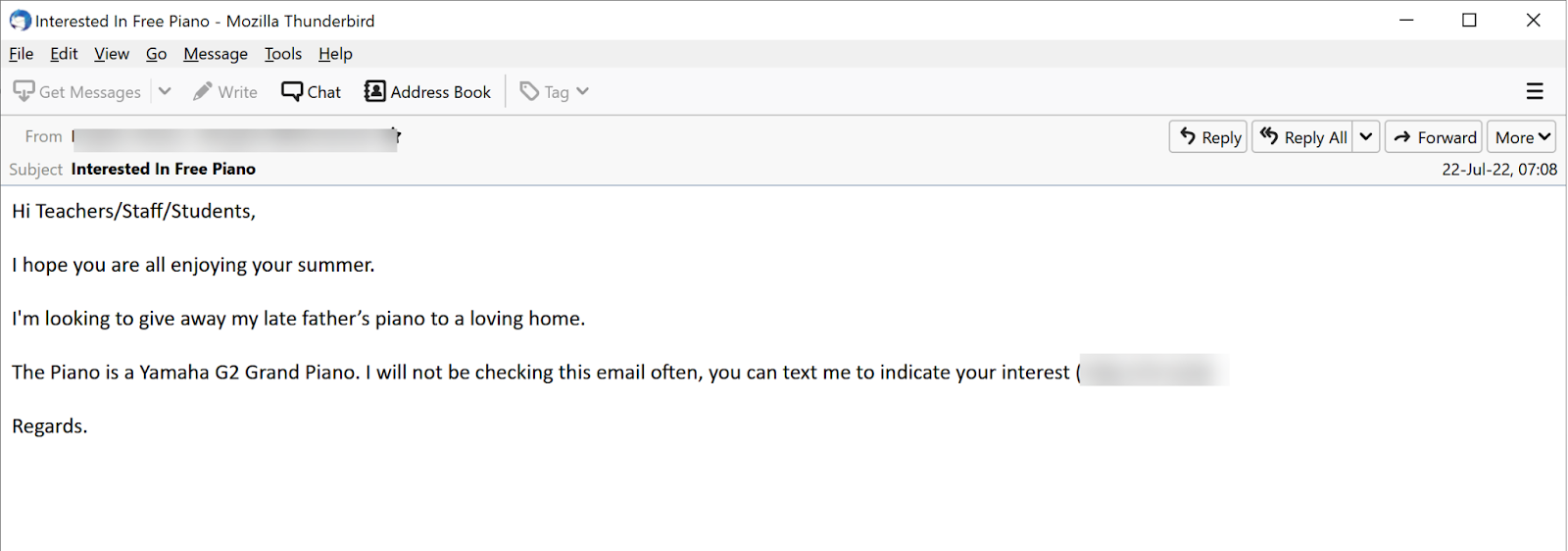Open the More actions dropdown

[1522, 137]
